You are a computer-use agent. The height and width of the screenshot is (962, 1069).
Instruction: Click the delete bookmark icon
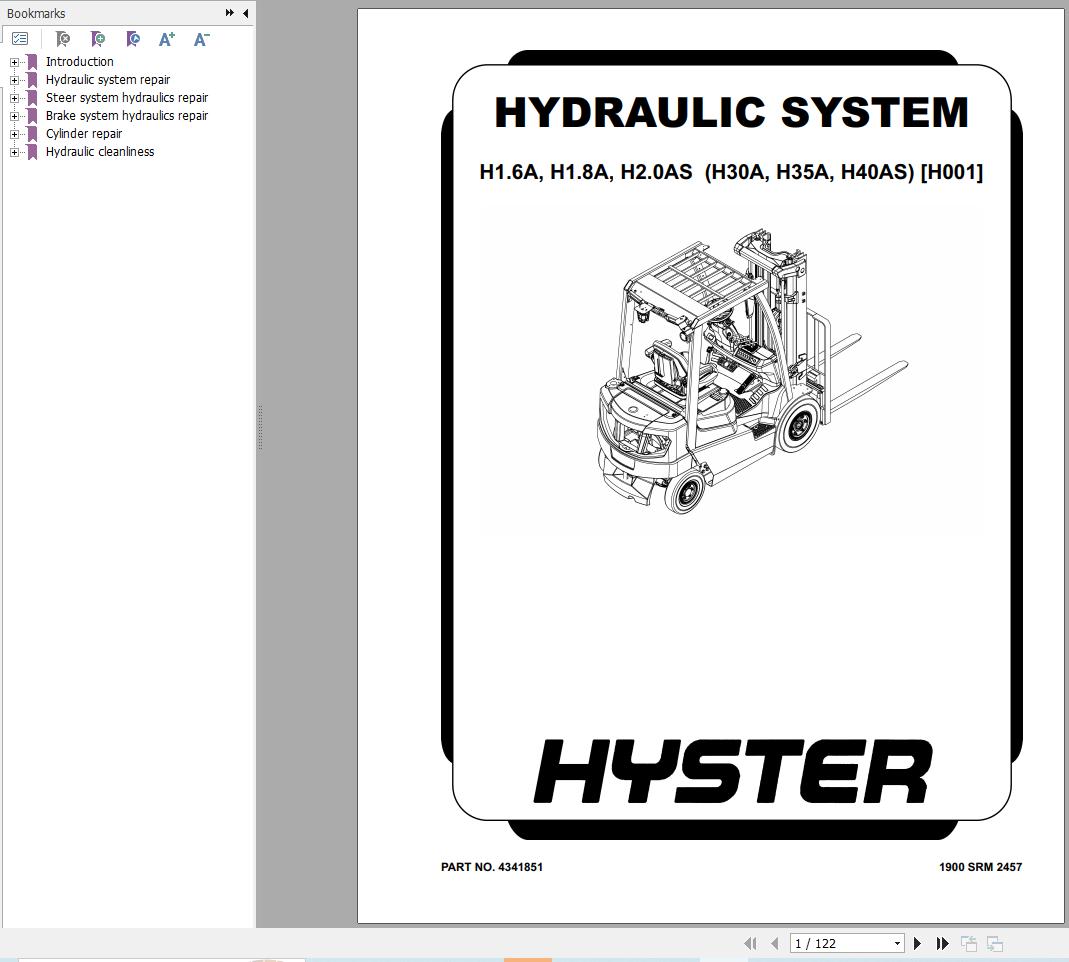[x=63, y=39]
